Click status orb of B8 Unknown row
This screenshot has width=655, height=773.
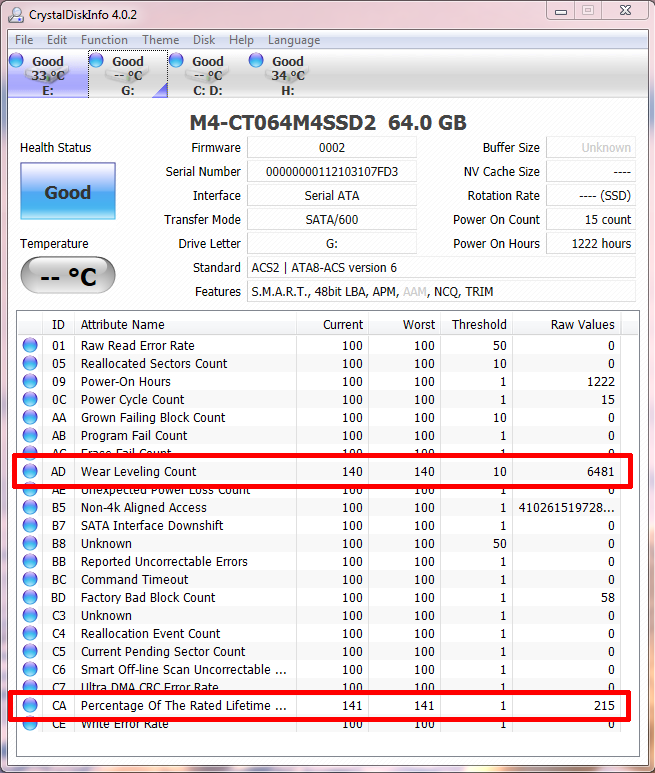[30, 543]
